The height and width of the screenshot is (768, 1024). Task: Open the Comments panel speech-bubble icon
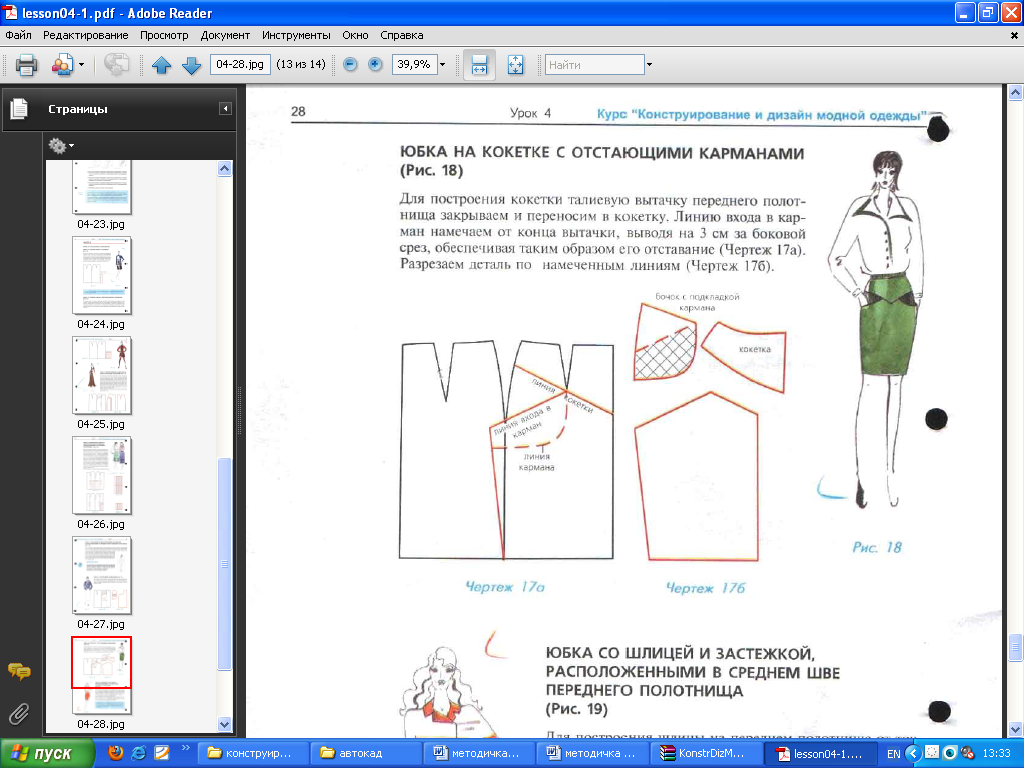pos(19,671)
